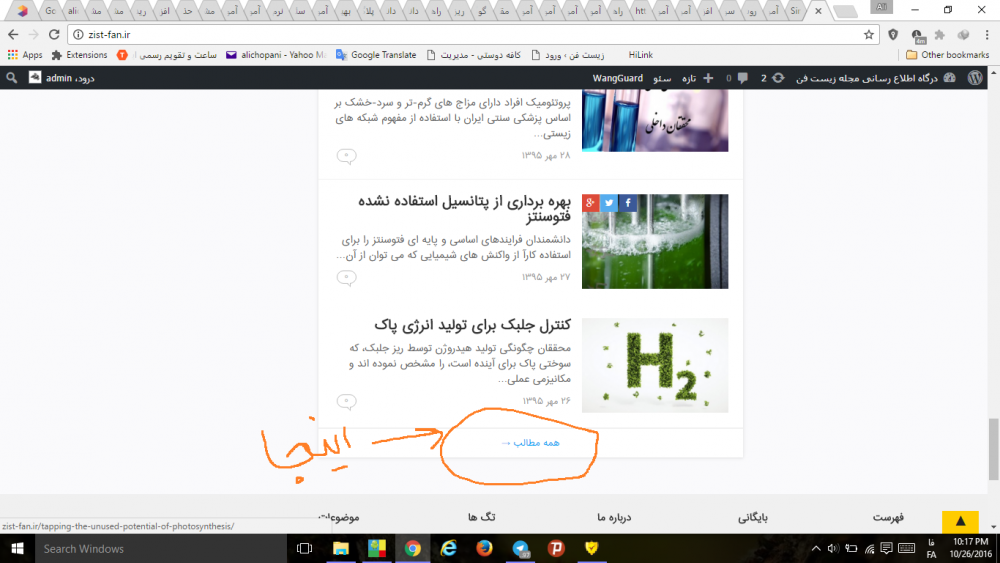Open the article 'کنترل جلبک برای تولید انرژی پاک'
The image size is (1000, 563).
tap(472, 326)
